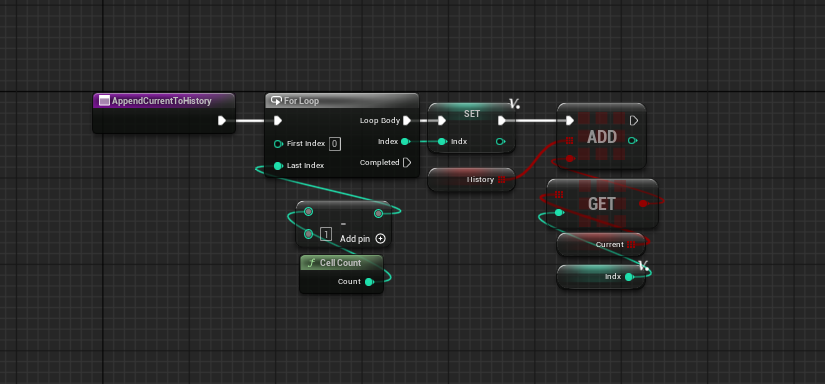825x384 pixels.
Task: Click the ADD node integer return pin
Action: point(633,140)
